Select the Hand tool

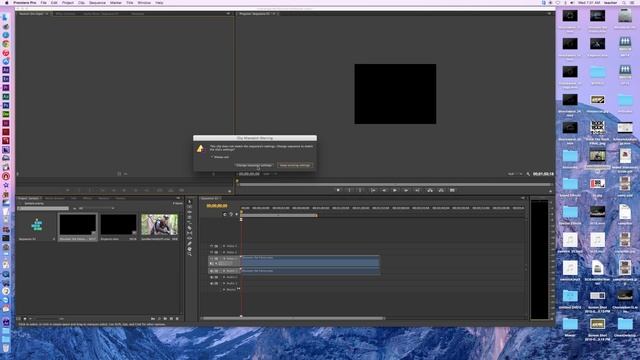point(189,249)
